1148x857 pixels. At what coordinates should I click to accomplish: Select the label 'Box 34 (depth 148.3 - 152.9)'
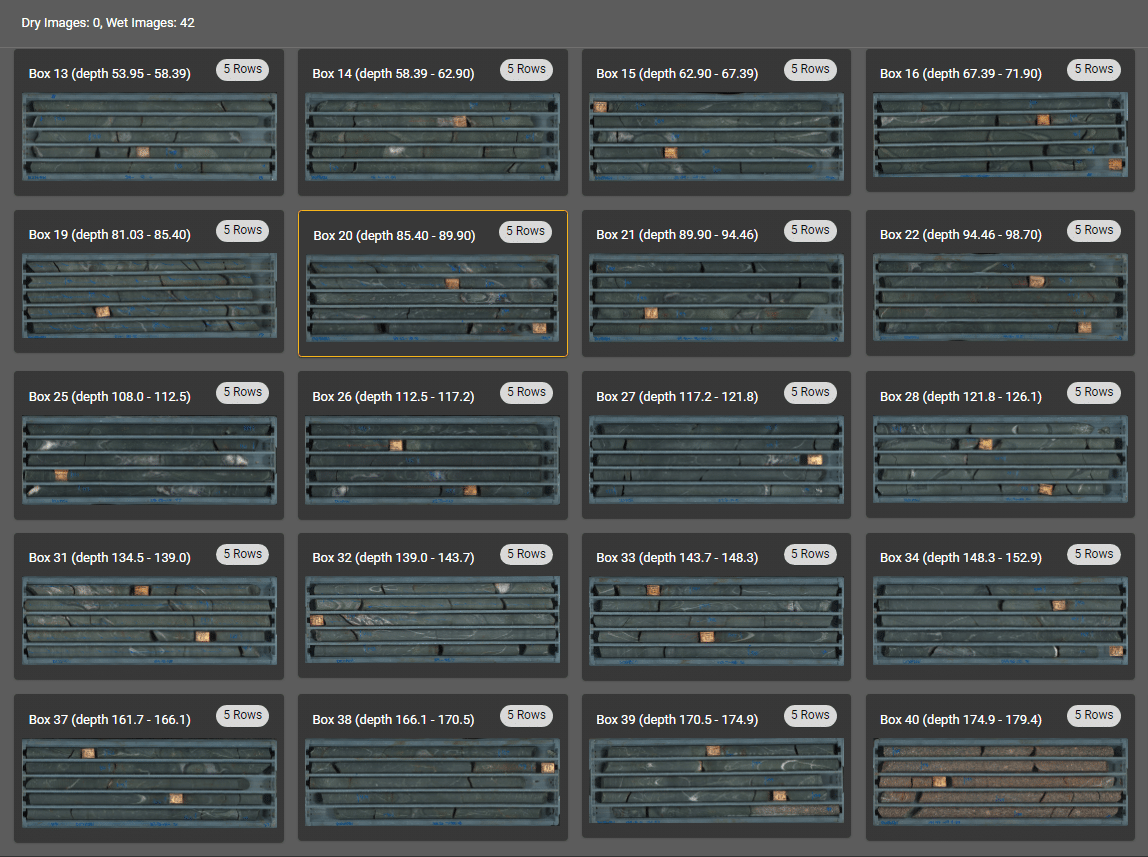[x=961, y=558]
